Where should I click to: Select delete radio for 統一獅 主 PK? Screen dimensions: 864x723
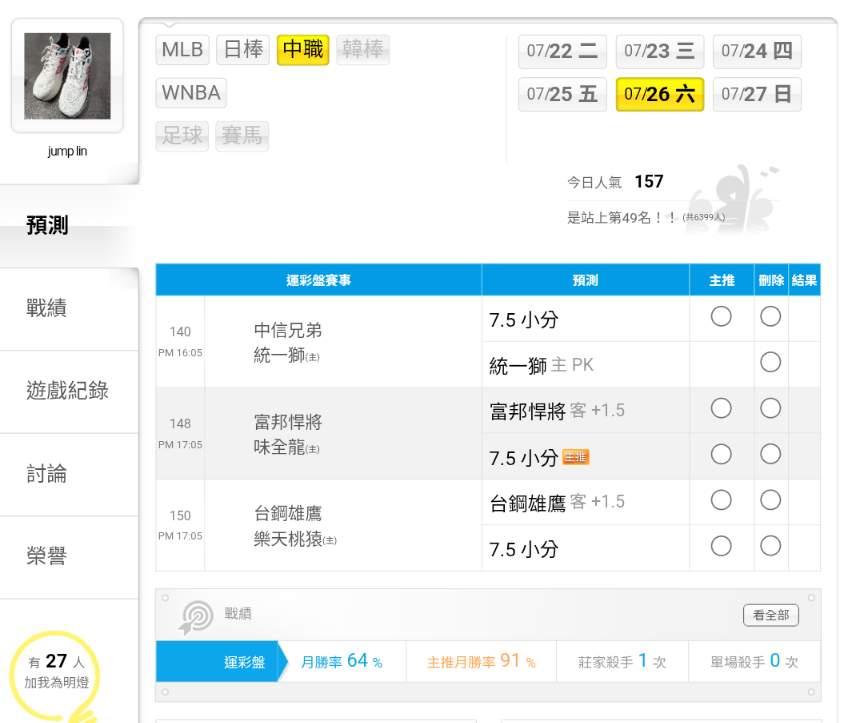(x=770, y=363)
